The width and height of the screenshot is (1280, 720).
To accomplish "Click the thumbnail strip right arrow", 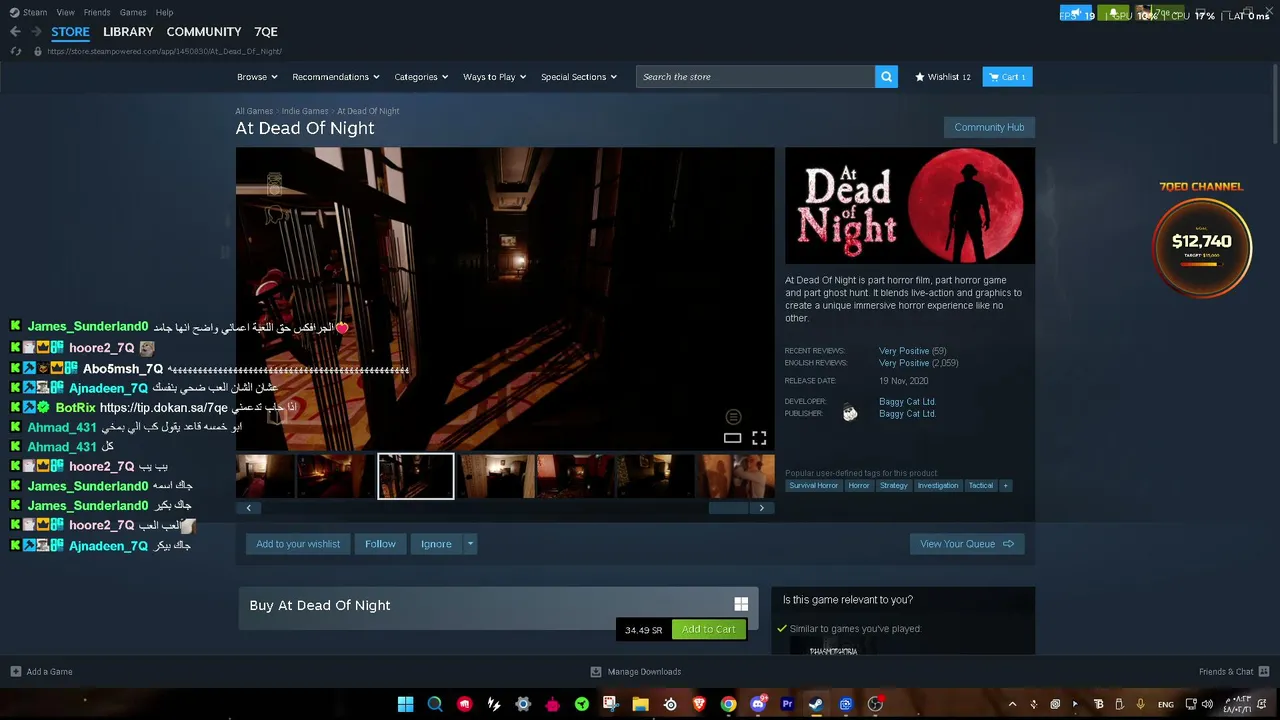I will tap(762, 508).
